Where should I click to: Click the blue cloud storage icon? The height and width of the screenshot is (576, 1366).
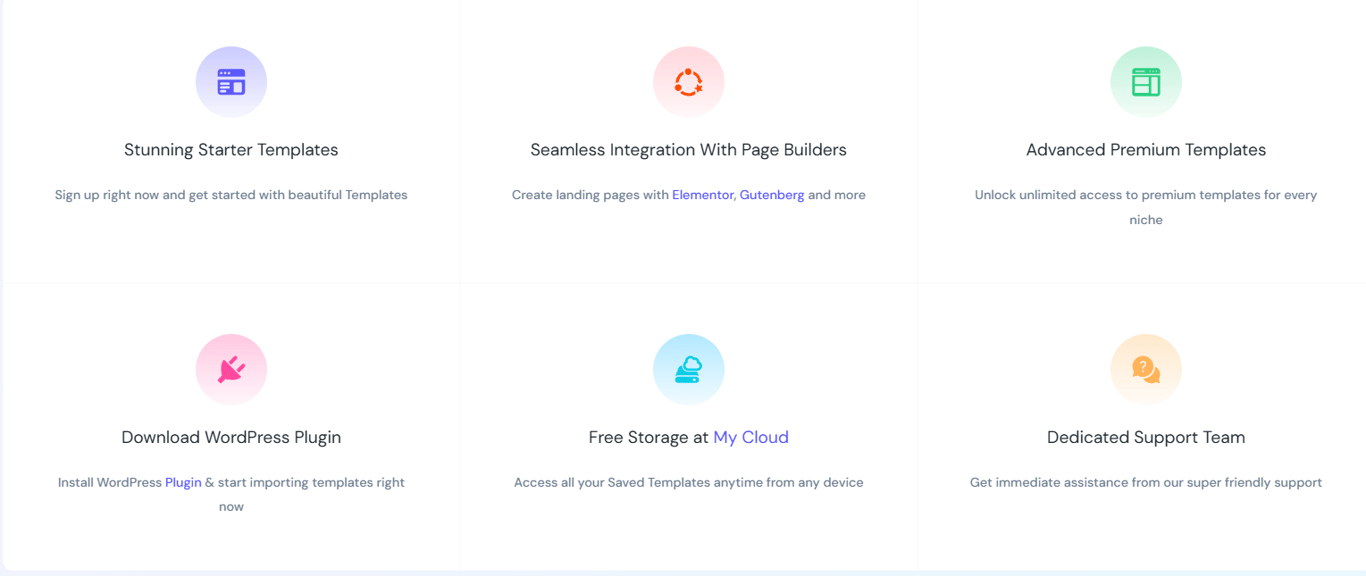(x=689, y=369)
